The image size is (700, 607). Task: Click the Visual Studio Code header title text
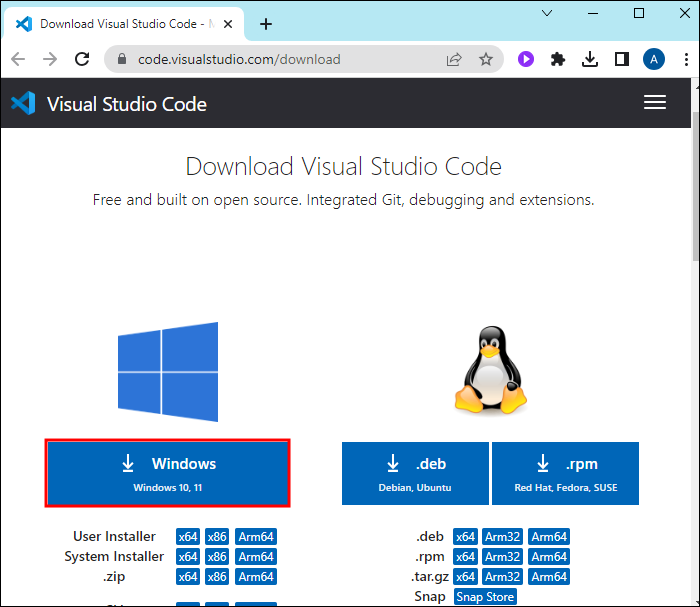coord(127,104)
